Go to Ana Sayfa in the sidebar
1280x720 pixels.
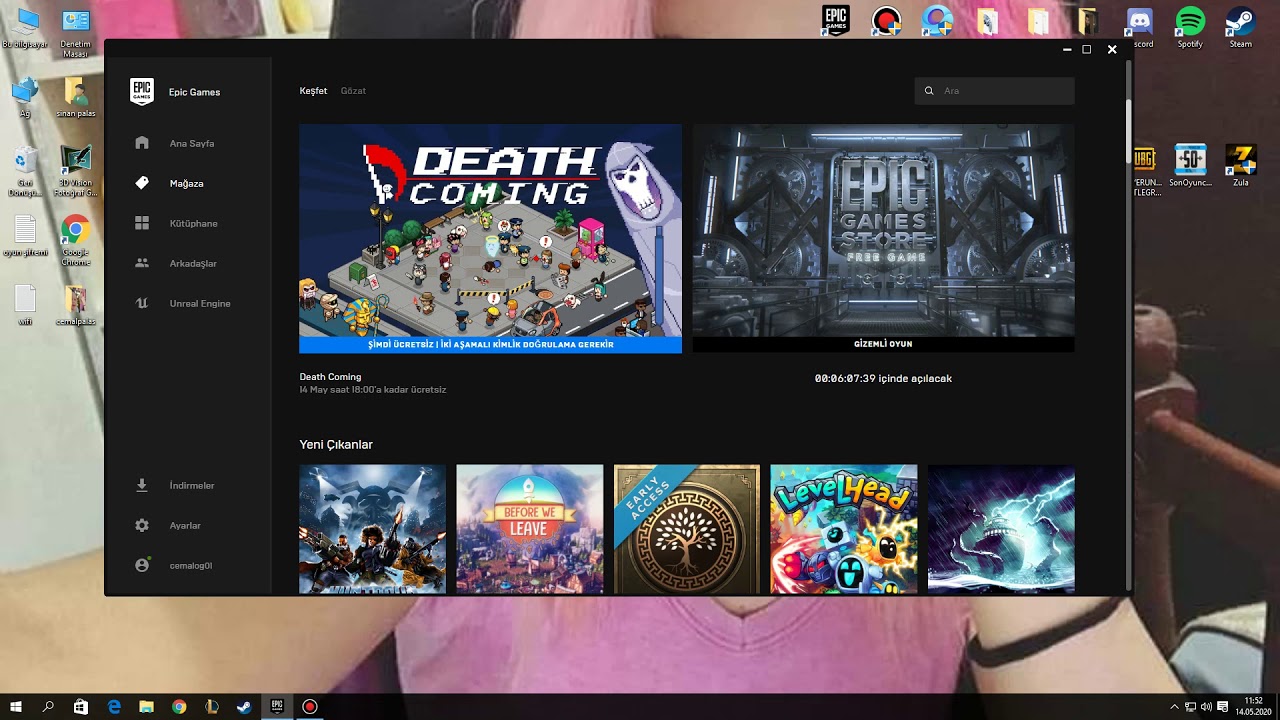point(192,143)
